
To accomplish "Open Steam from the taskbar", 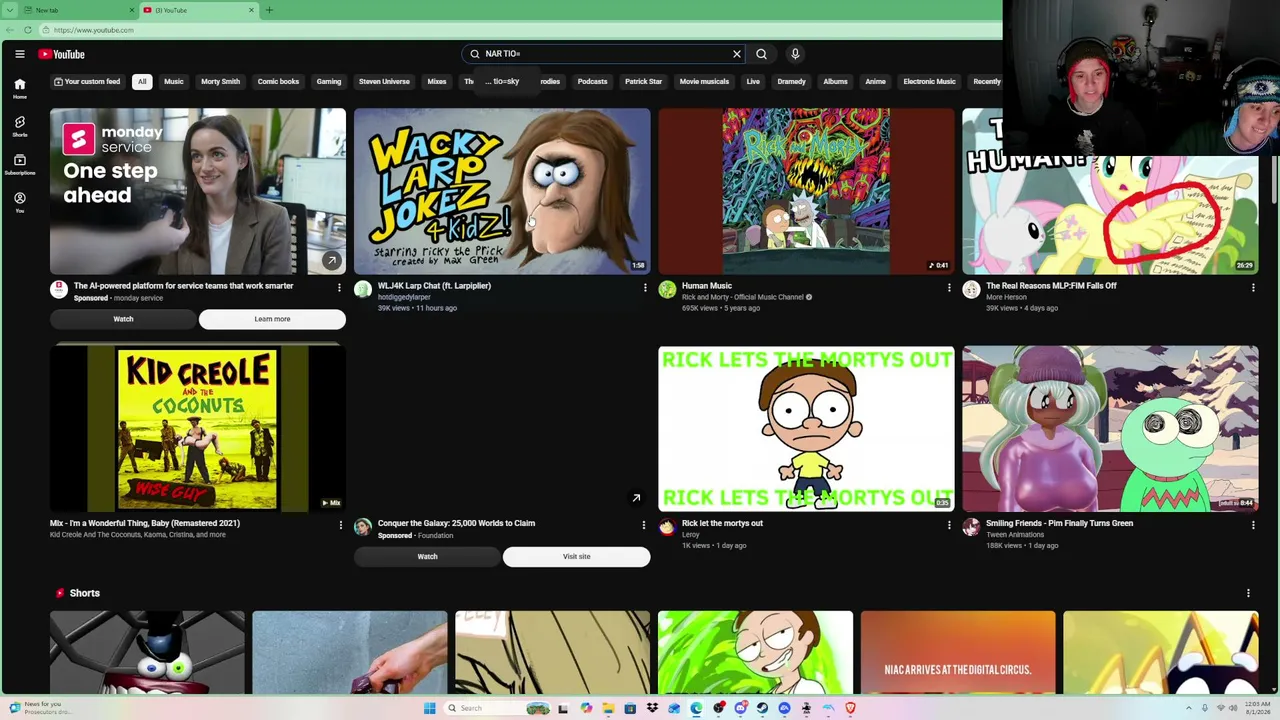I will coord(762,708).
